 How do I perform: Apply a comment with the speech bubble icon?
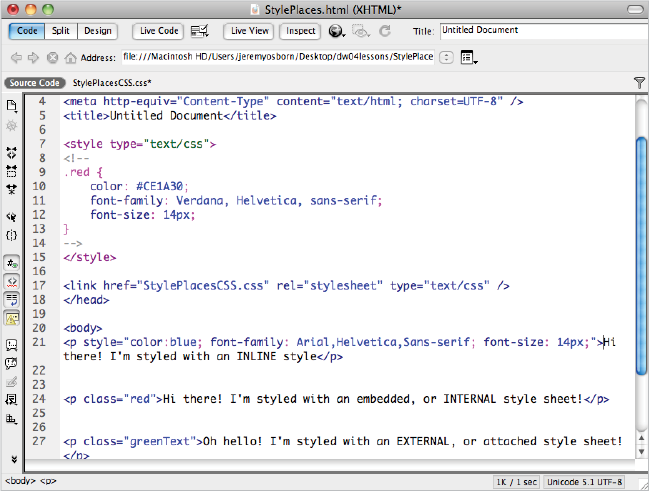pyautogui.click(x=12, y=345)
